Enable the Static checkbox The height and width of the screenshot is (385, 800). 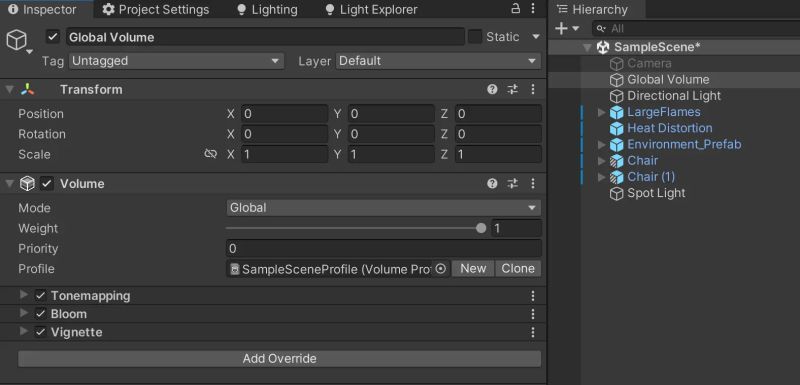475,37
